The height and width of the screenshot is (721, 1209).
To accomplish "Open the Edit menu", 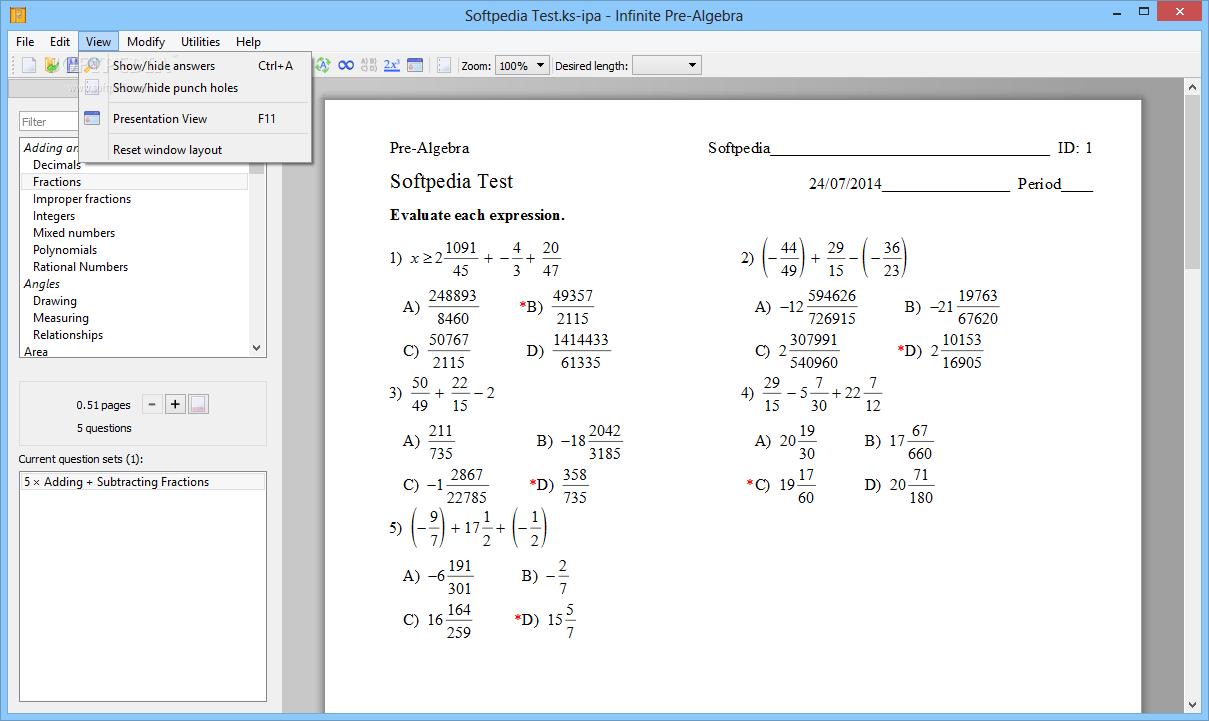I will click(60, 42).
